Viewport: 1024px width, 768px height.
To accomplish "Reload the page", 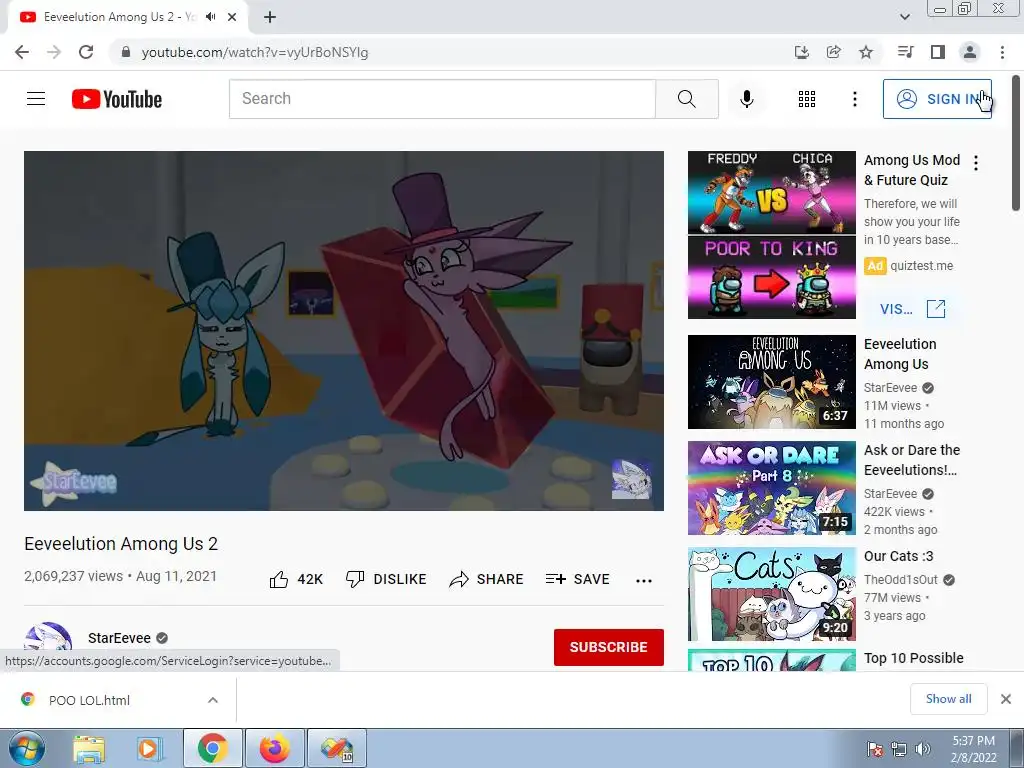I will 86,52.
